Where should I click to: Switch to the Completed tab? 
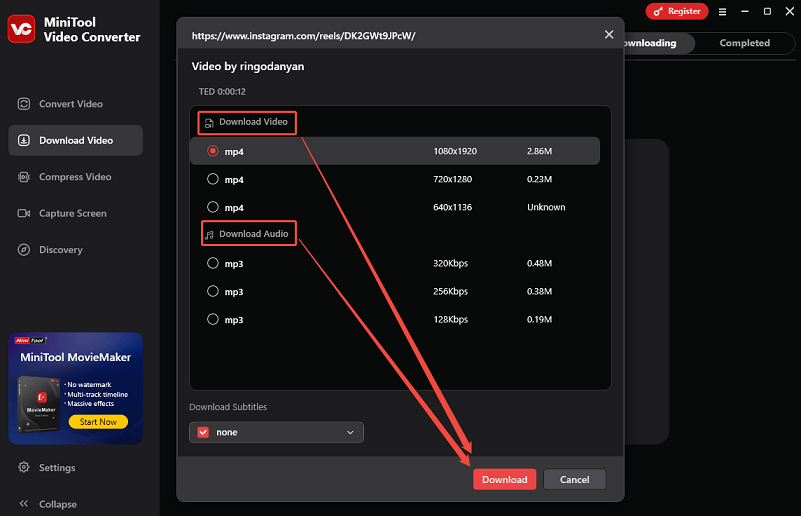point(744,43)
